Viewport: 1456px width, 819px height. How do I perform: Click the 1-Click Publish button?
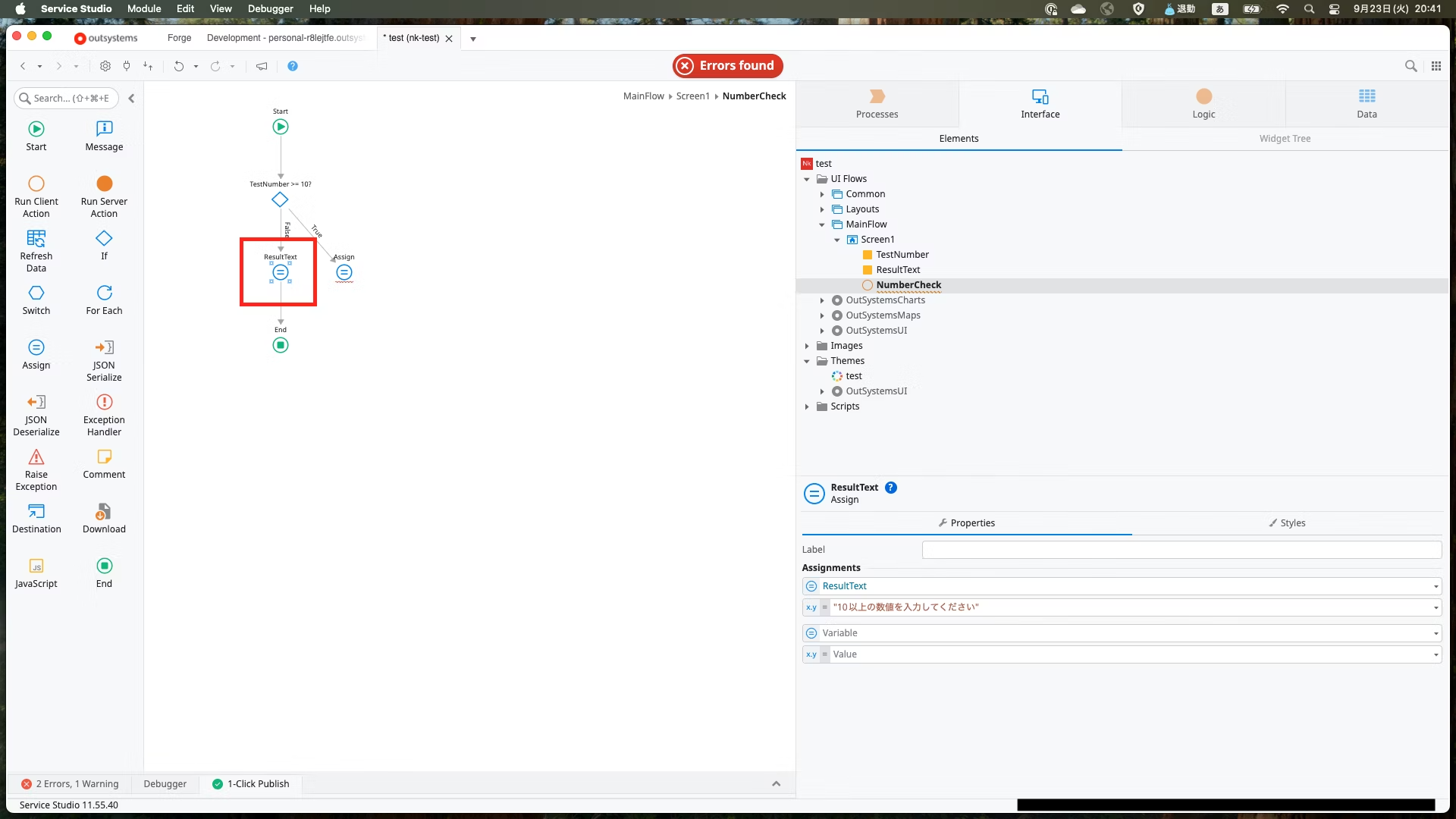tap(251, 784)
